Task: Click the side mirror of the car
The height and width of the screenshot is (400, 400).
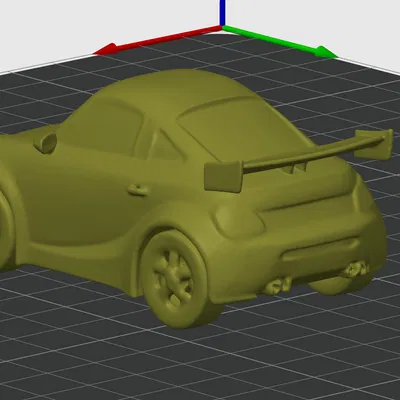Action: click(46, 143)
